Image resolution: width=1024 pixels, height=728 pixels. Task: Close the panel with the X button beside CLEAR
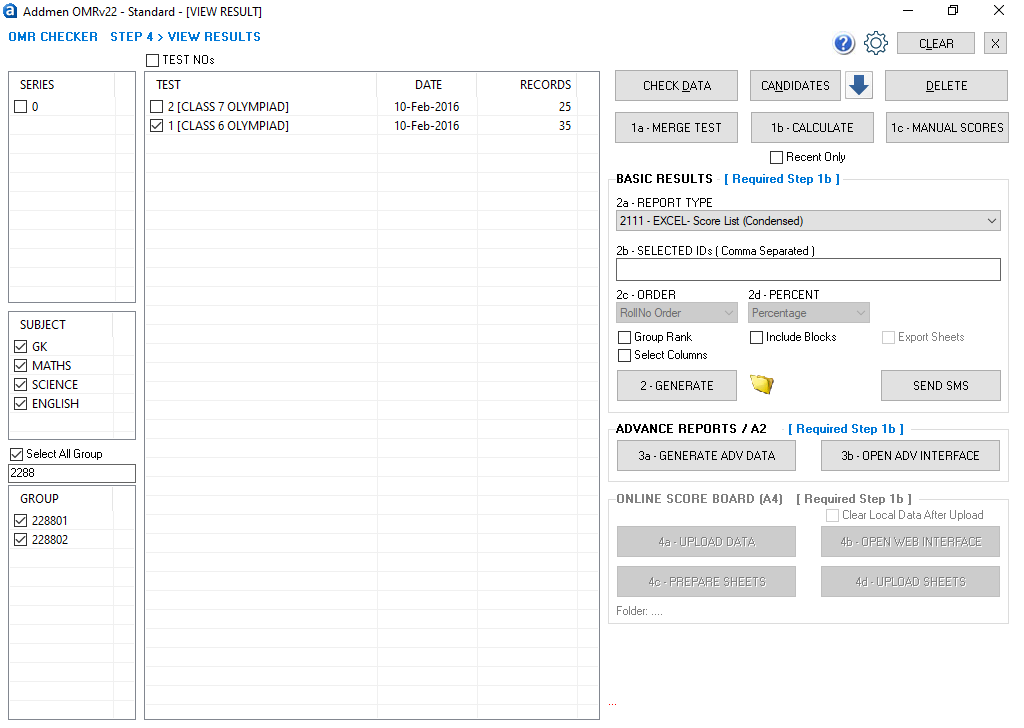995,44
